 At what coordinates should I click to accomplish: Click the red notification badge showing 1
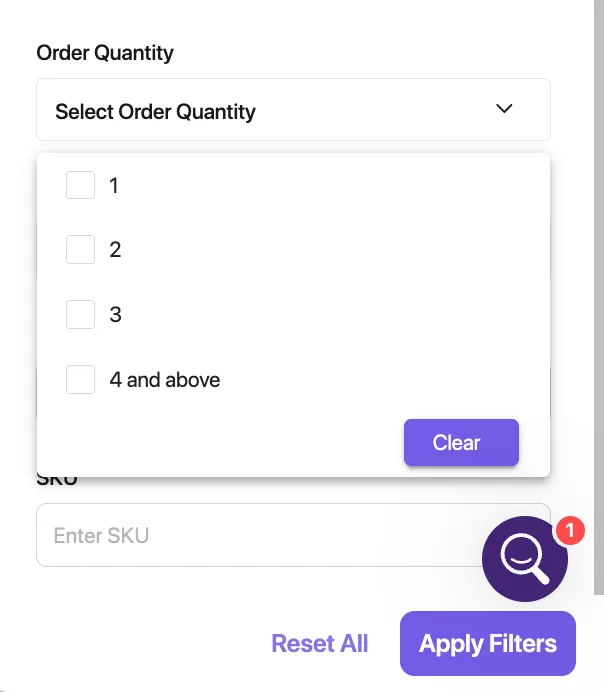click(568, 530)
